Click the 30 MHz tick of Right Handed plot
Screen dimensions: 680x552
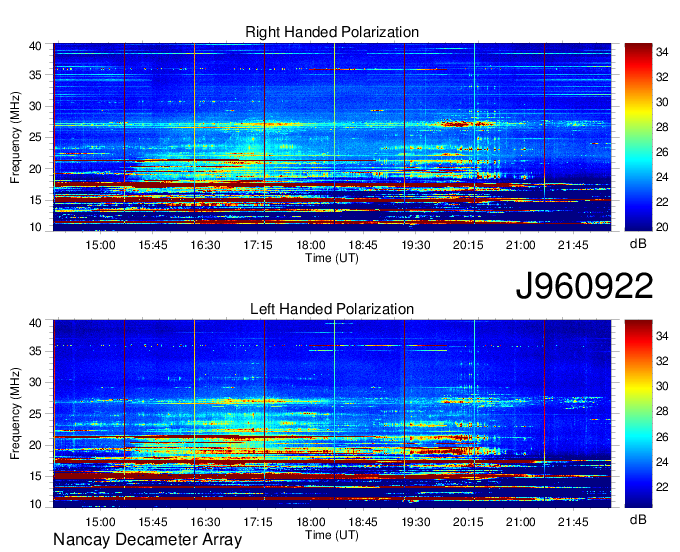coord(35,106)
